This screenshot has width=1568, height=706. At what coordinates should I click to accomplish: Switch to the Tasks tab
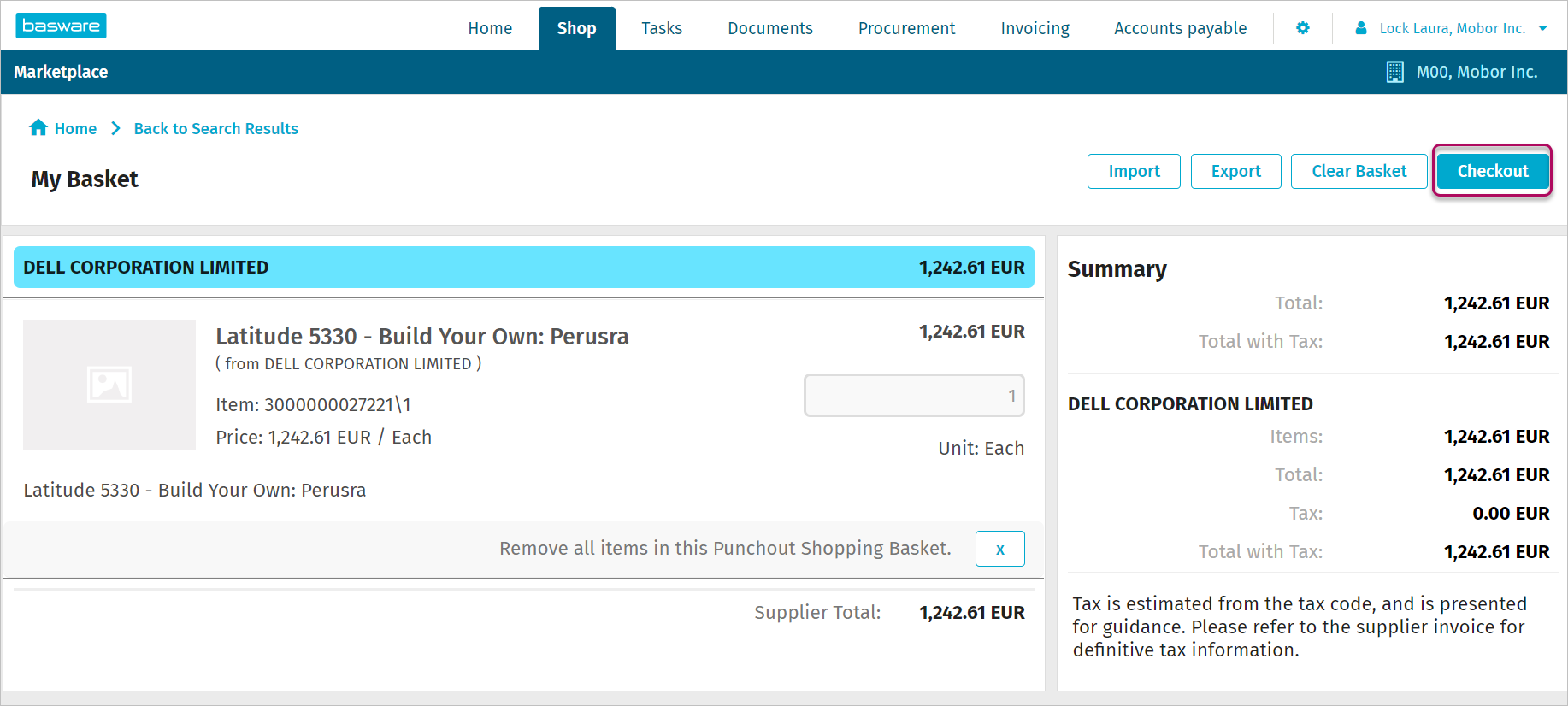(662, 28)
